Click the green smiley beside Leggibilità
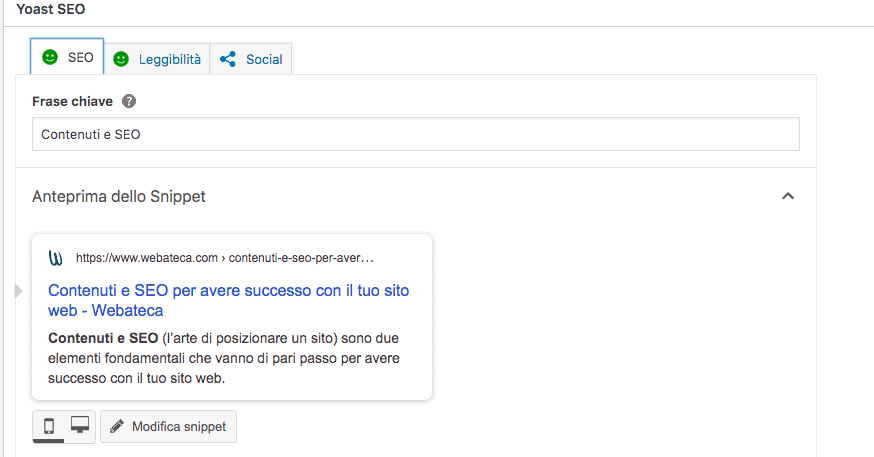 coord(121,59)
